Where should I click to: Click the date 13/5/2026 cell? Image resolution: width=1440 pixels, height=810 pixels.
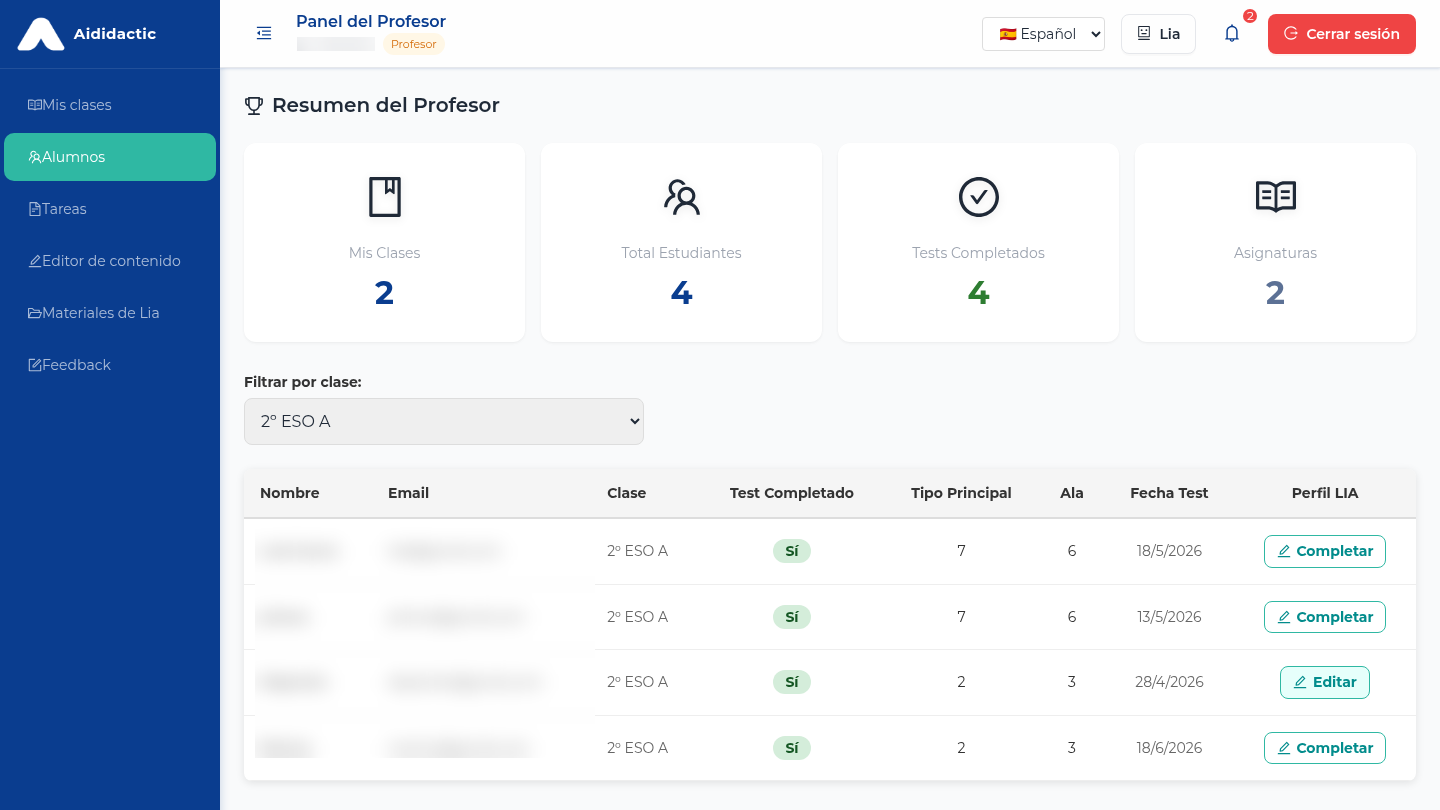(x=1169, y=617)
